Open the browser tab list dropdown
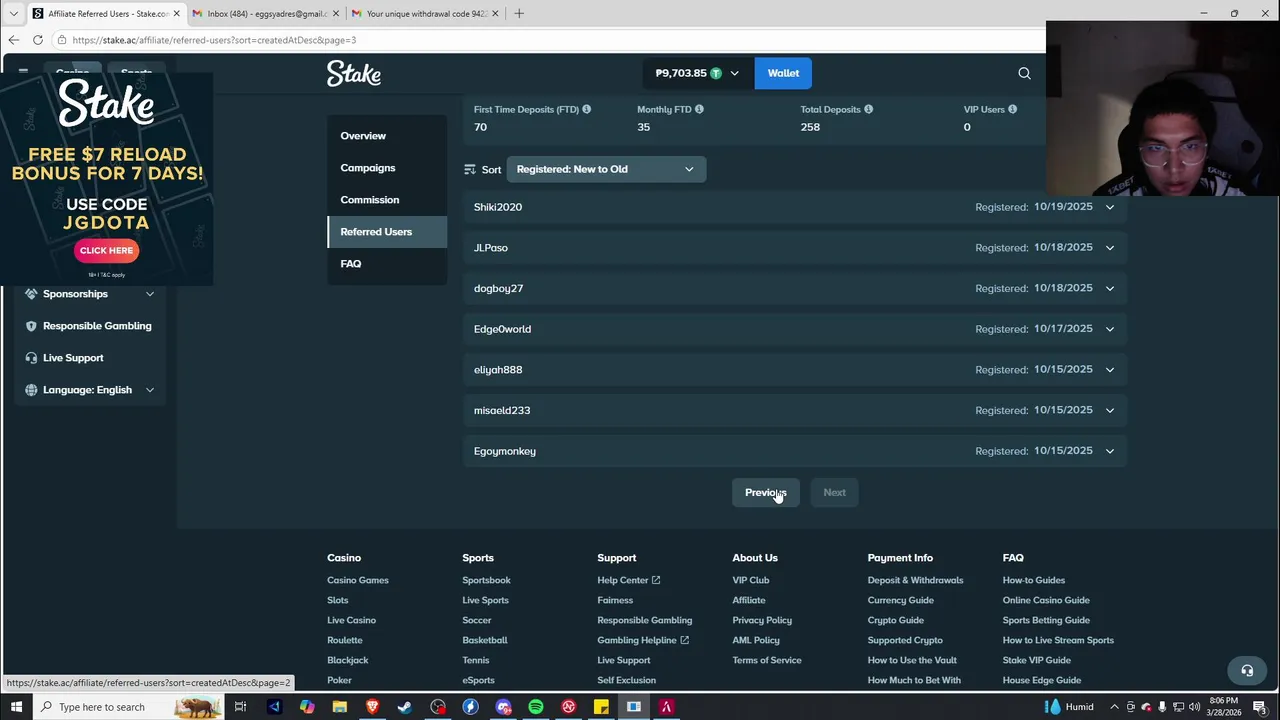 [x=14, y=14]
